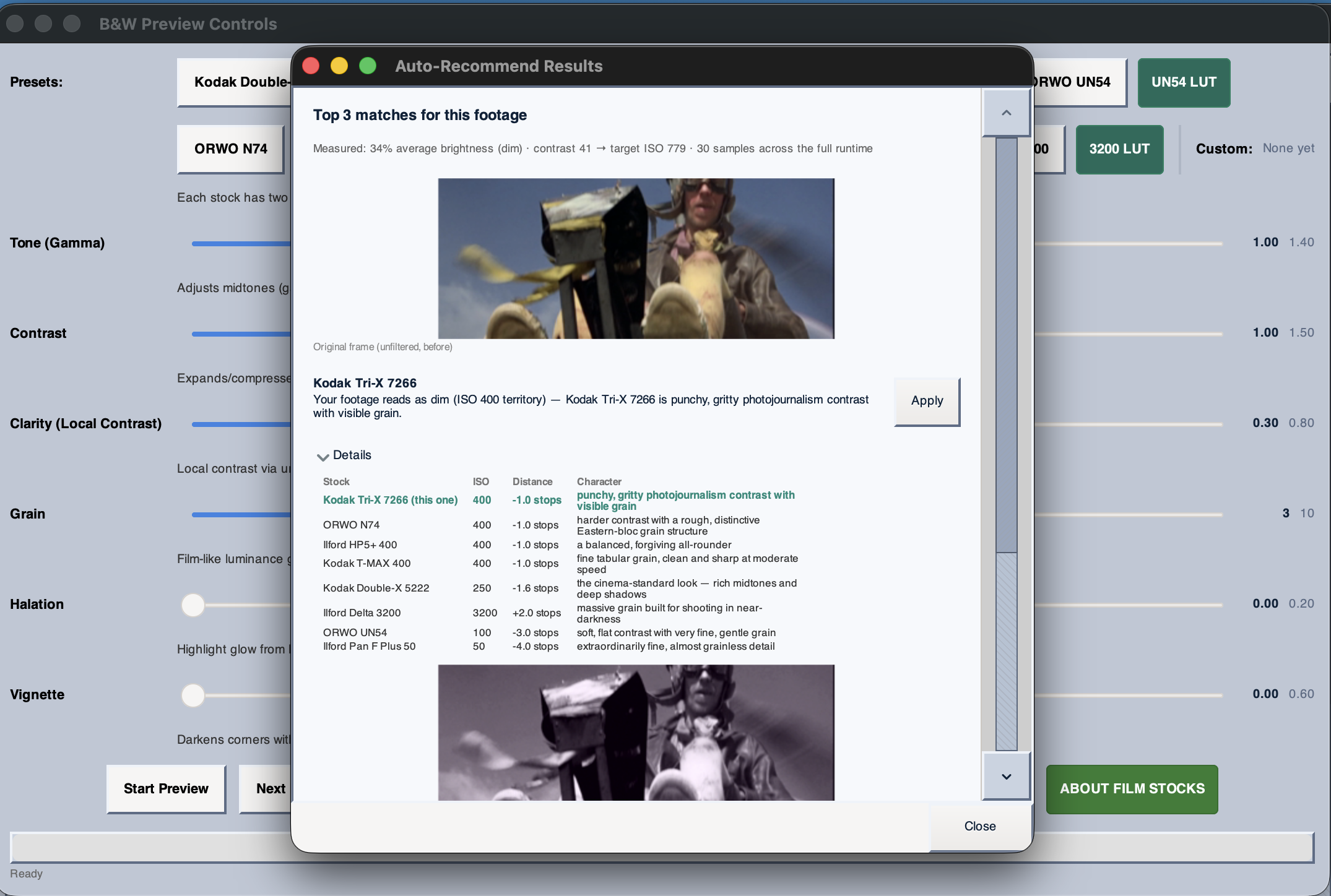
Task: Click the 'Top 3 matches for this footage' heading
Action: [x=420, y=115]
